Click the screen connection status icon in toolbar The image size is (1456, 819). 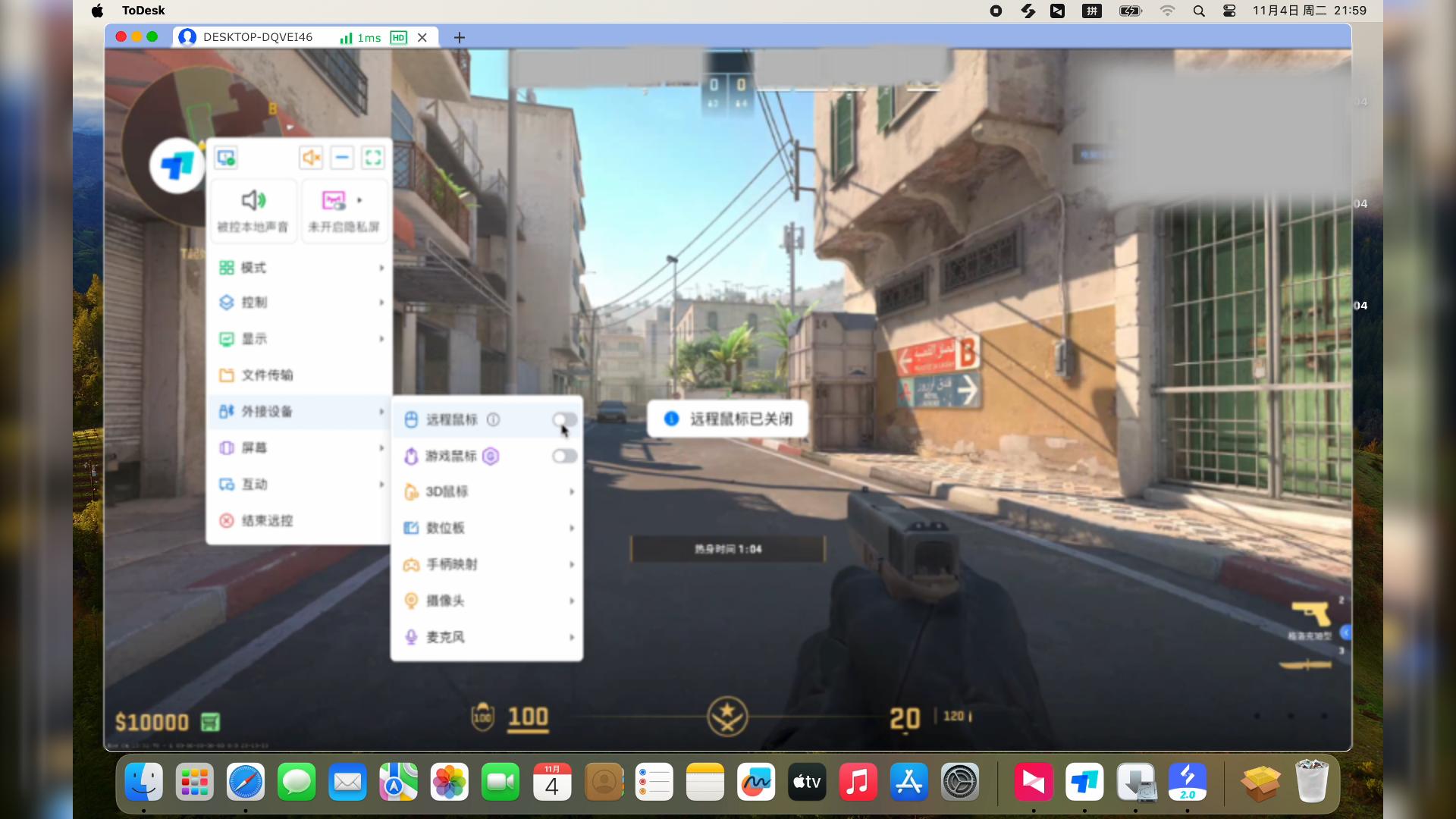[x=225, y=157]
